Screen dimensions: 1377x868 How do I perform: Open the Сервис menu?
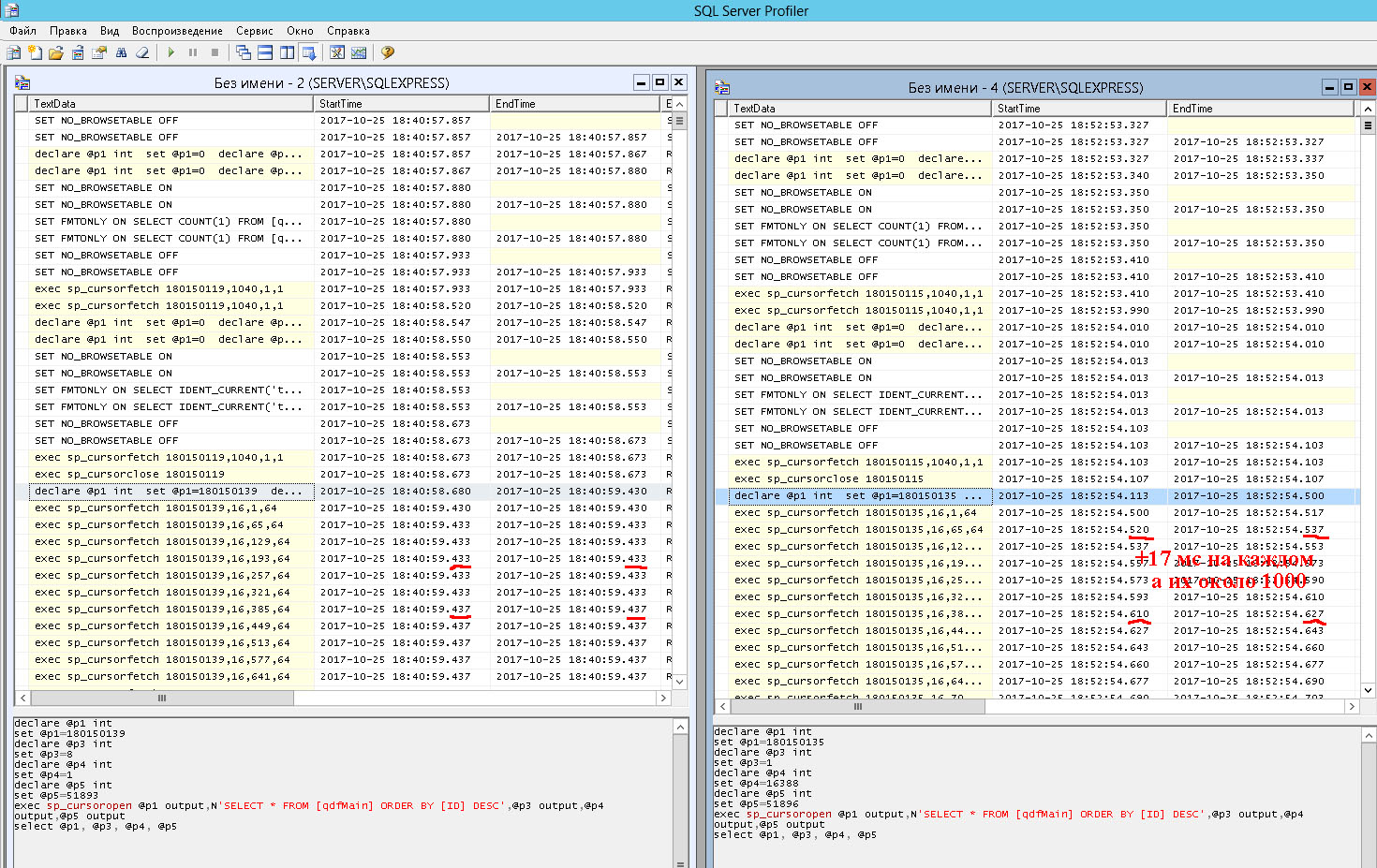(254, 31)
